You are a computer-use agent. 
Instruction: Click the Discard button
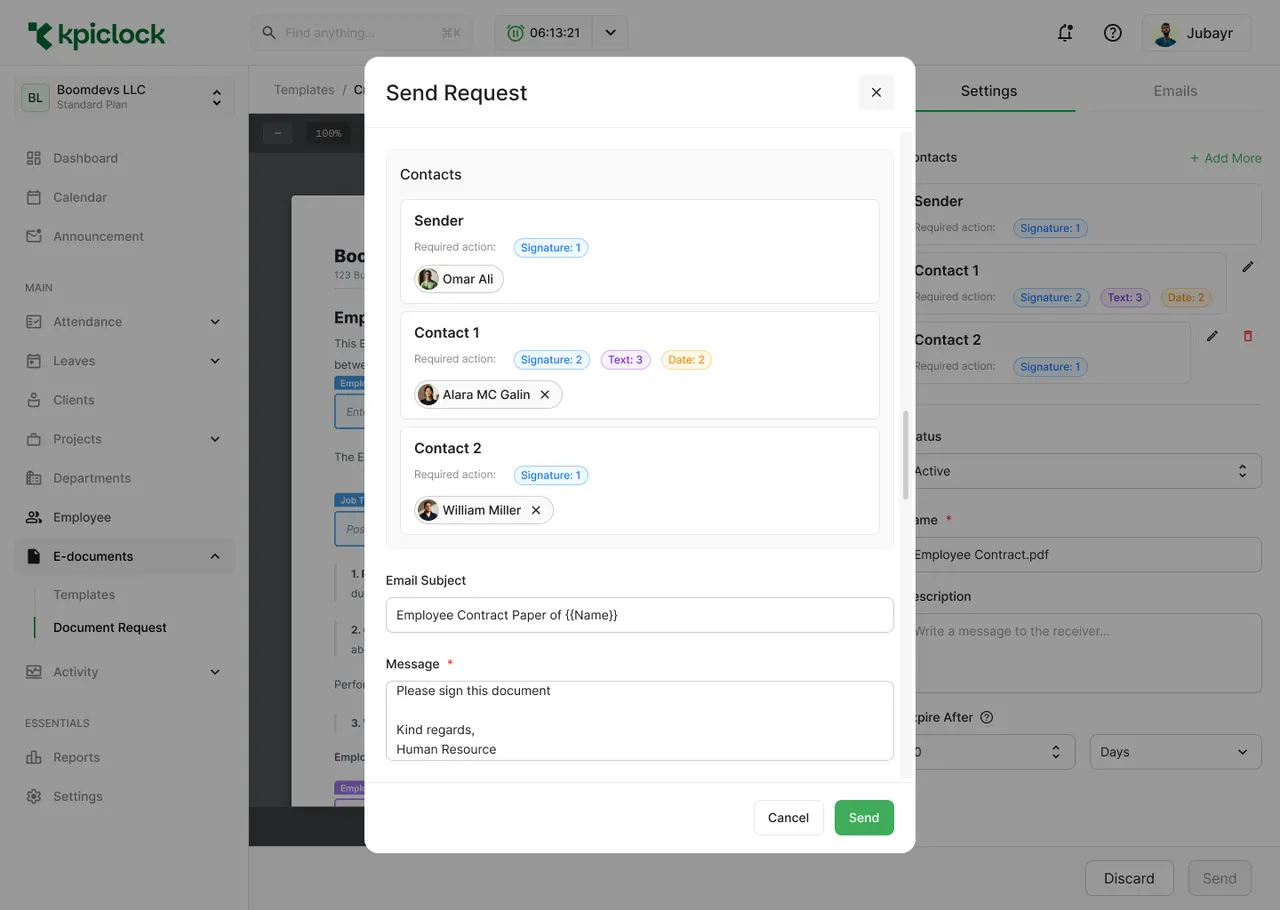[1129, 878]
